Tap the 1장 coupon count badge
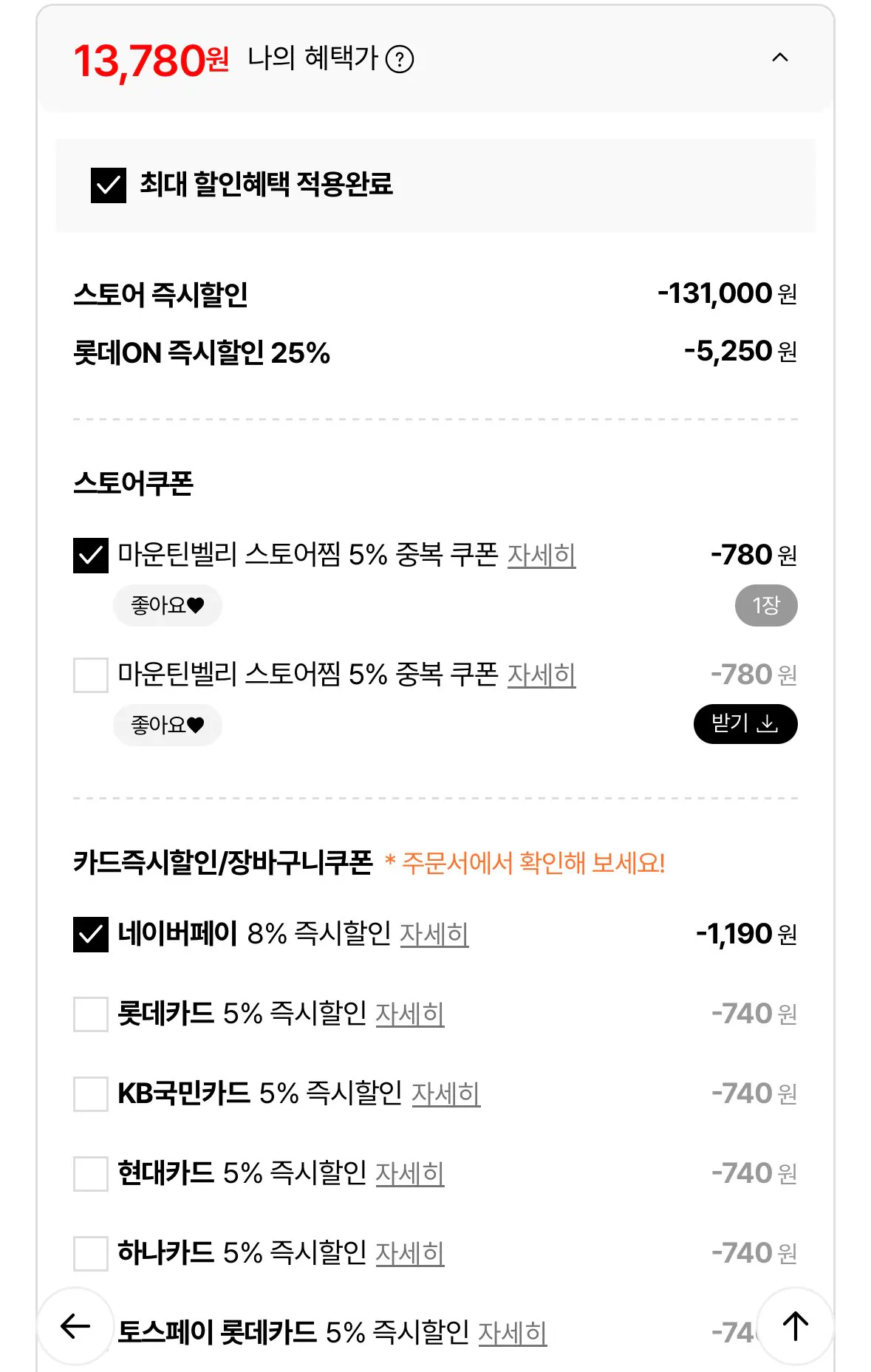 [x=766, y=604]
